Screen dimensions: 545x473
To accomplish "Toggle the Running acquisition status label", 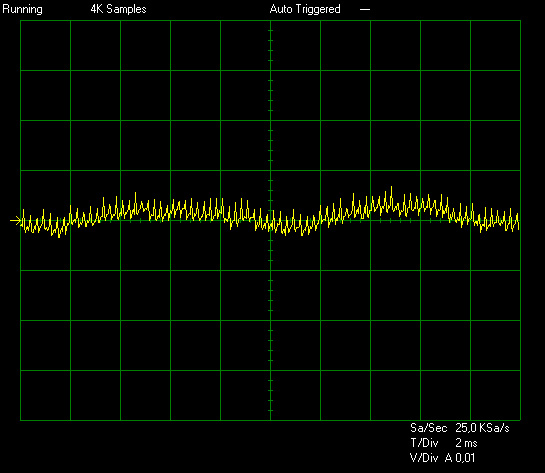I will (22, 9).
